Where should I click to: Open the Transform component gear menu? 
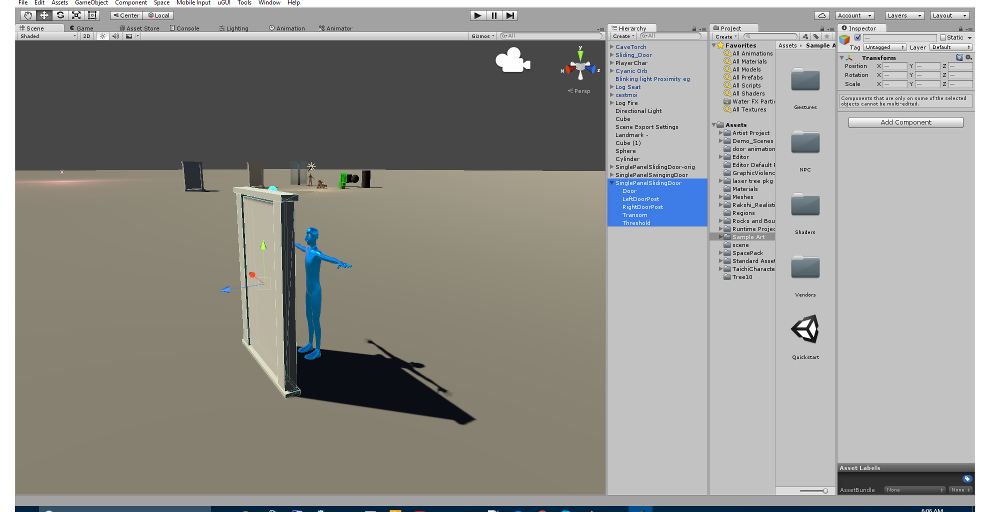click(969, 57)
